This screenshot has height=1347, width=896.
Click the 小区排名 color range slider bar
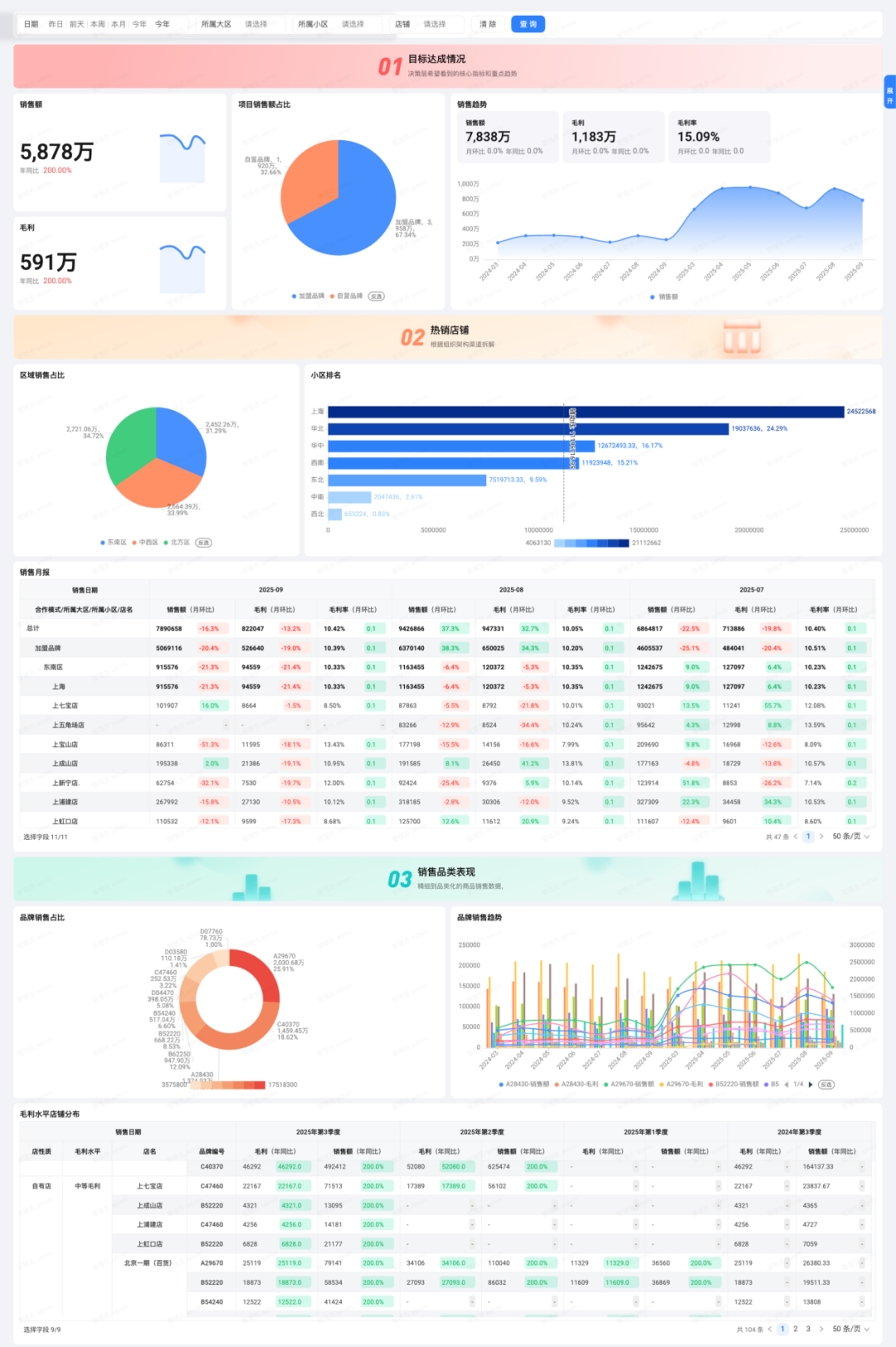[592, 543]
